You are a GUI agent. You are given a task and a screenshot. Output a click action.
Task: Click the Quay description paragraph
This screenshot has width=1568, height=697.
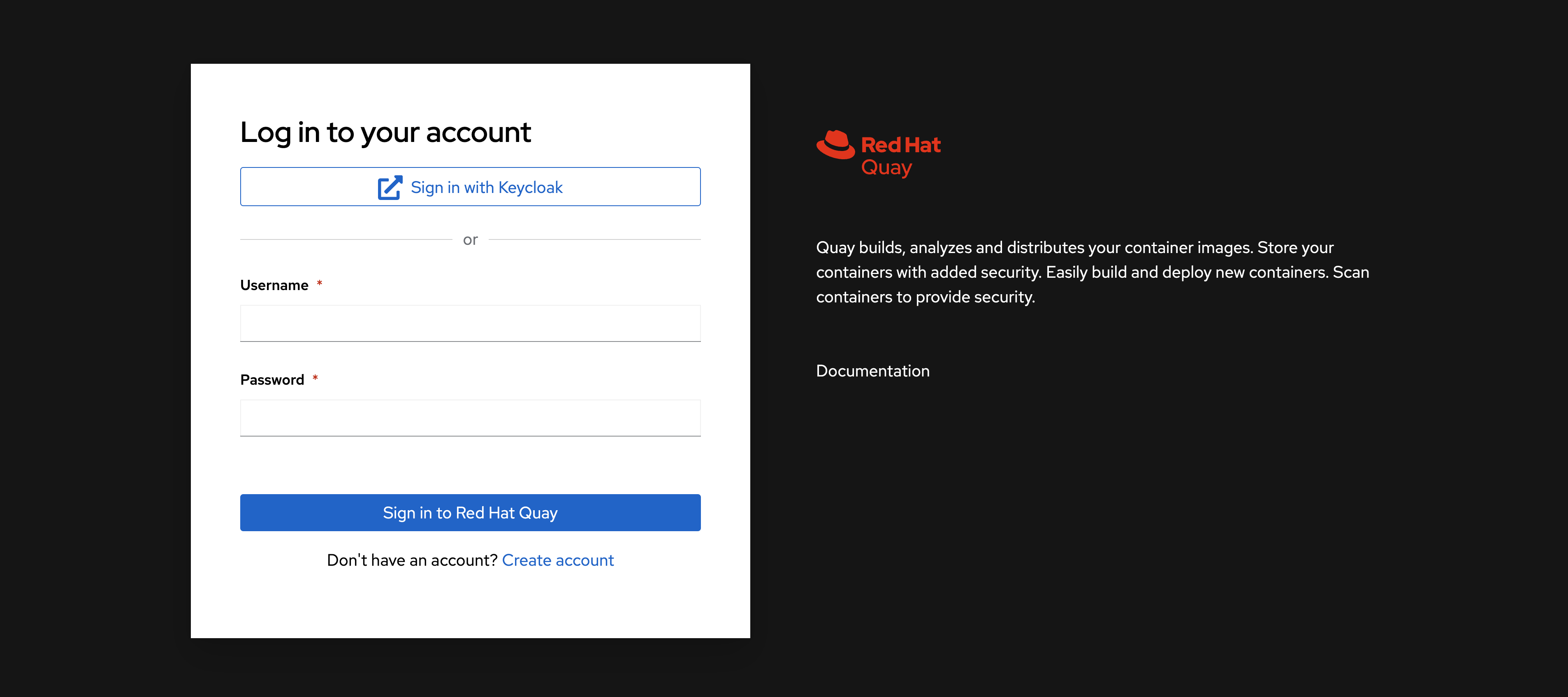[1092, 272]
